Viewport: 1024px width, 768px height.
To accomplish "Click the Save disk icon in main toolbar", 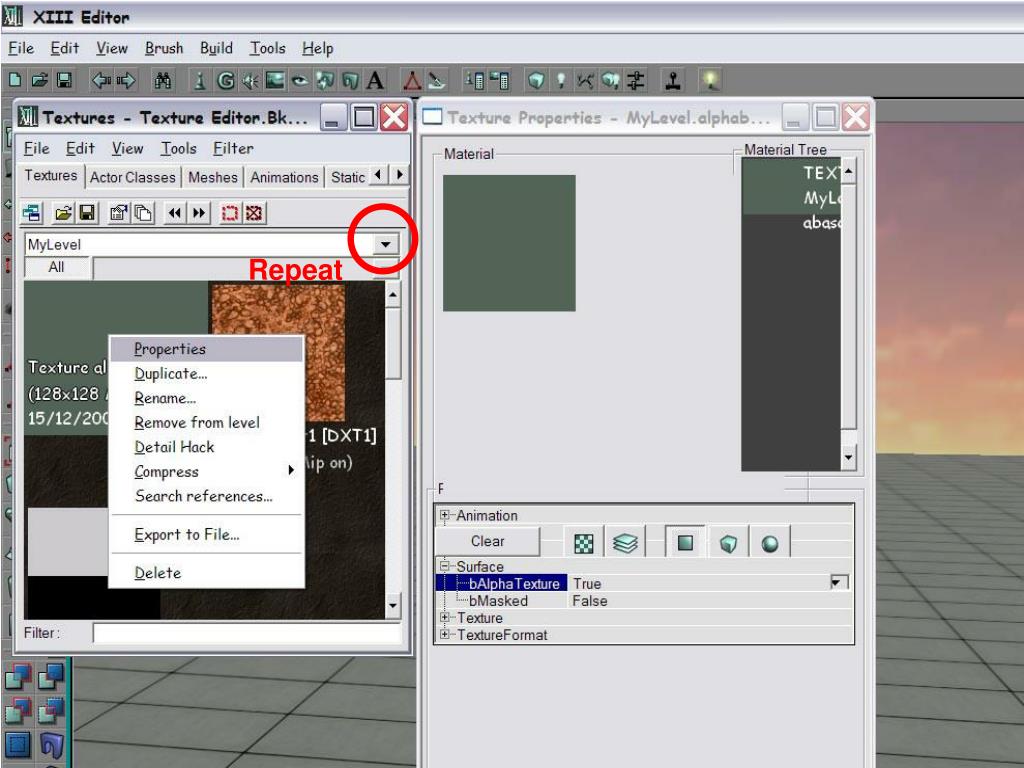I will 64,80.
